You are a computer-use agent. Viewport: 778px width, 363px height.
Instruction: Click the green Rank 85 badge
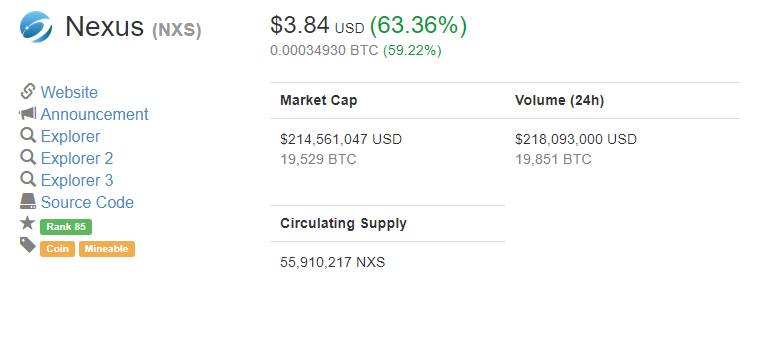[66, 227]
